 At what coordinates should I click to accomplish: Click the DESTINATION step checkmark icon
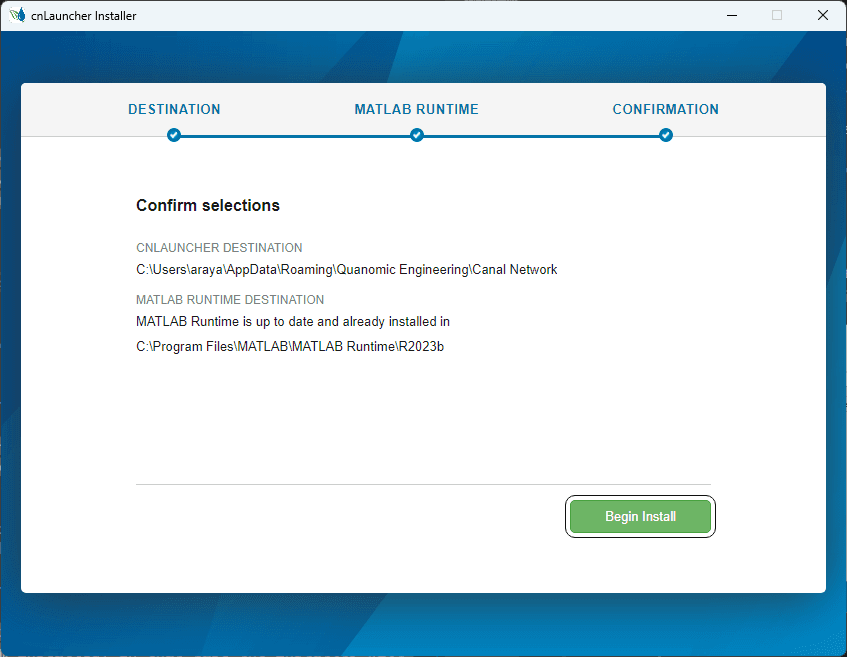pos(174,134)
